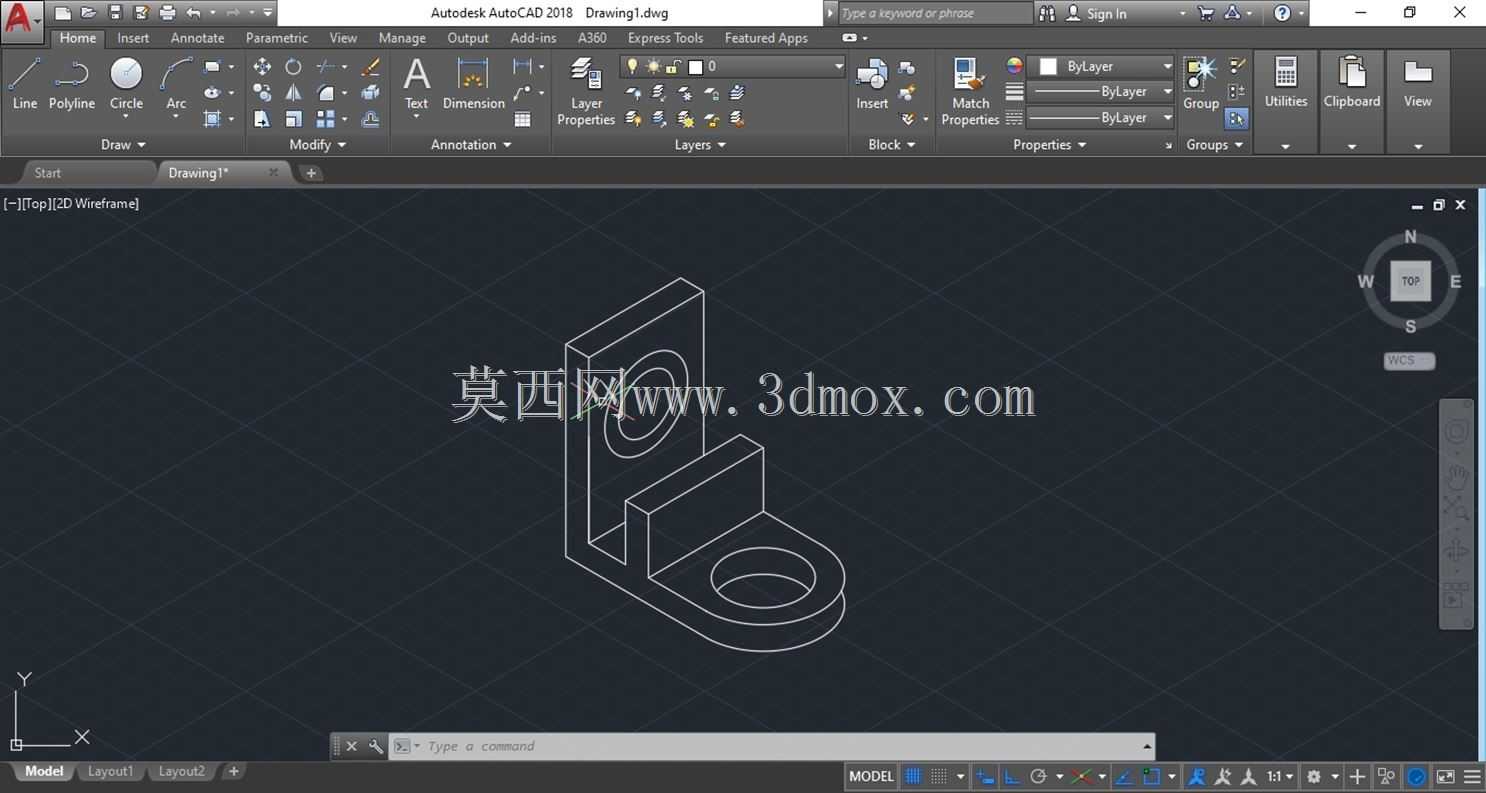Open the Annotate ribbon tab
Screen dimensions: 1486x793
coord(197,38)
